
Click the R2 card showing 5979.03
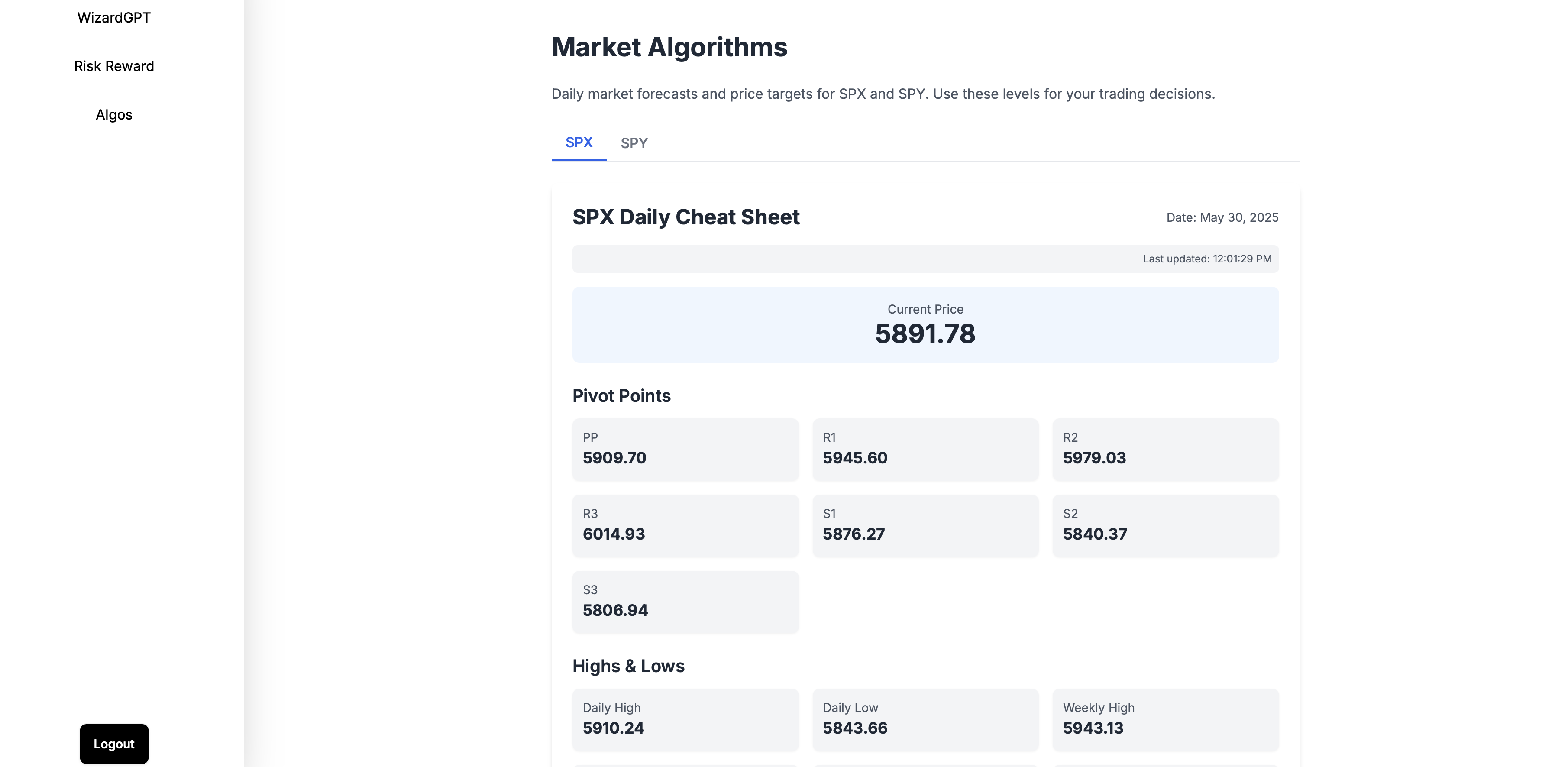tap(1164, 449)
